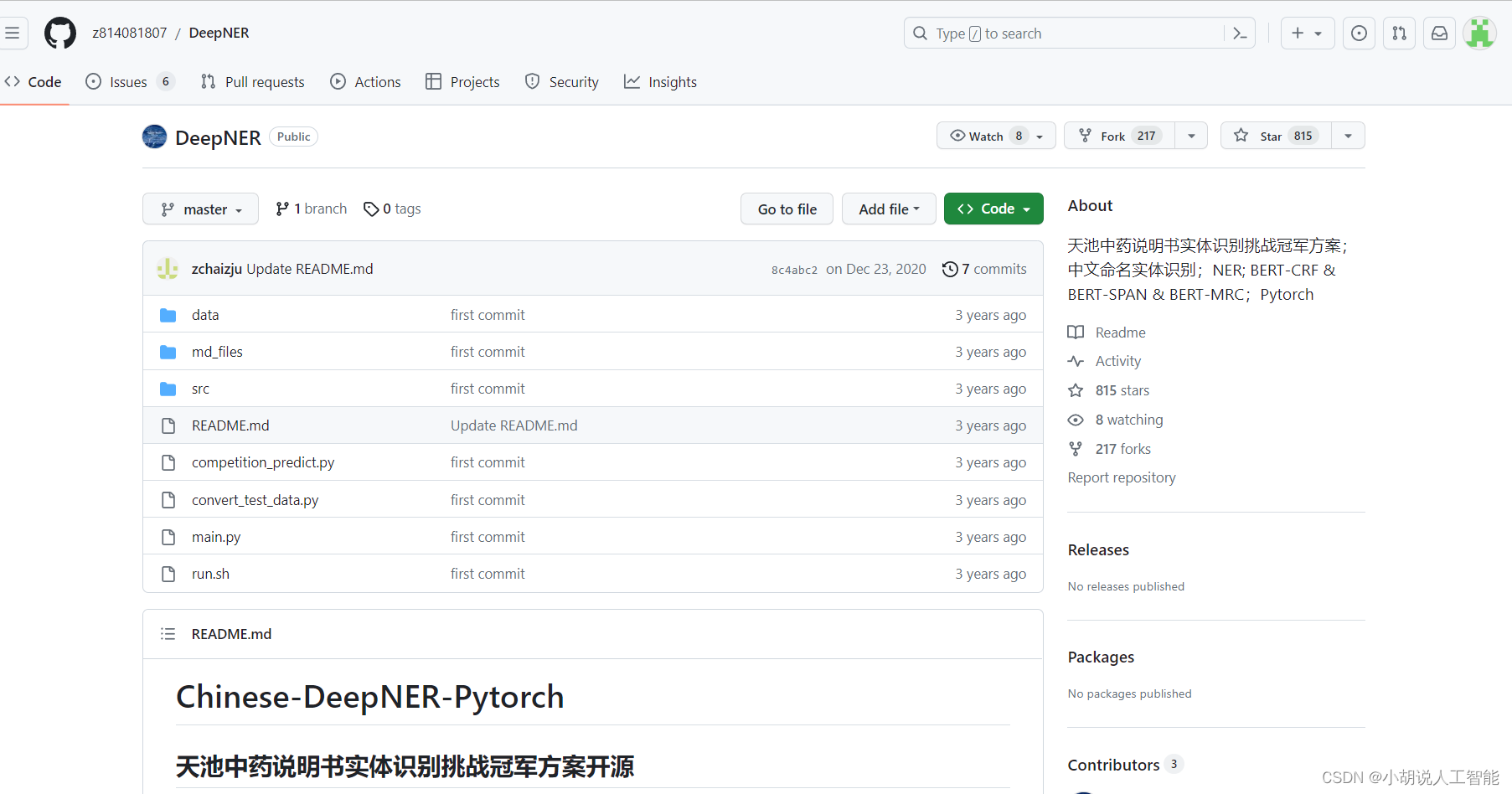Open the z814081807 owner link
This screenshot has width=1512, height=794.
[130, 33]
